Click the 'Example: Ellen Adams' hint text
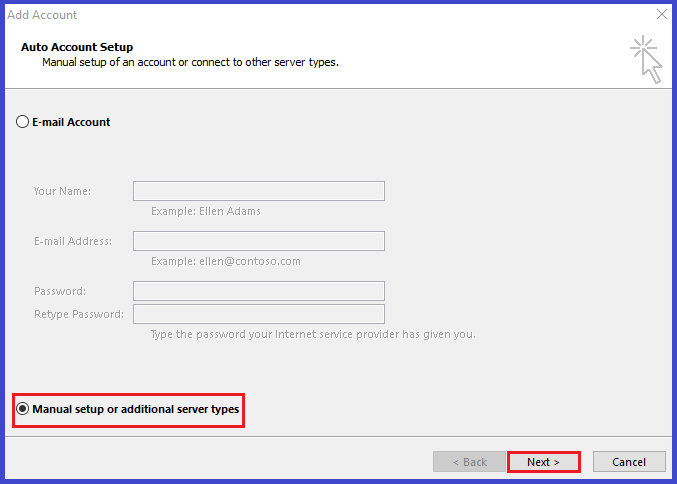This screenshot has height=484, width=677. coord(206,211)
